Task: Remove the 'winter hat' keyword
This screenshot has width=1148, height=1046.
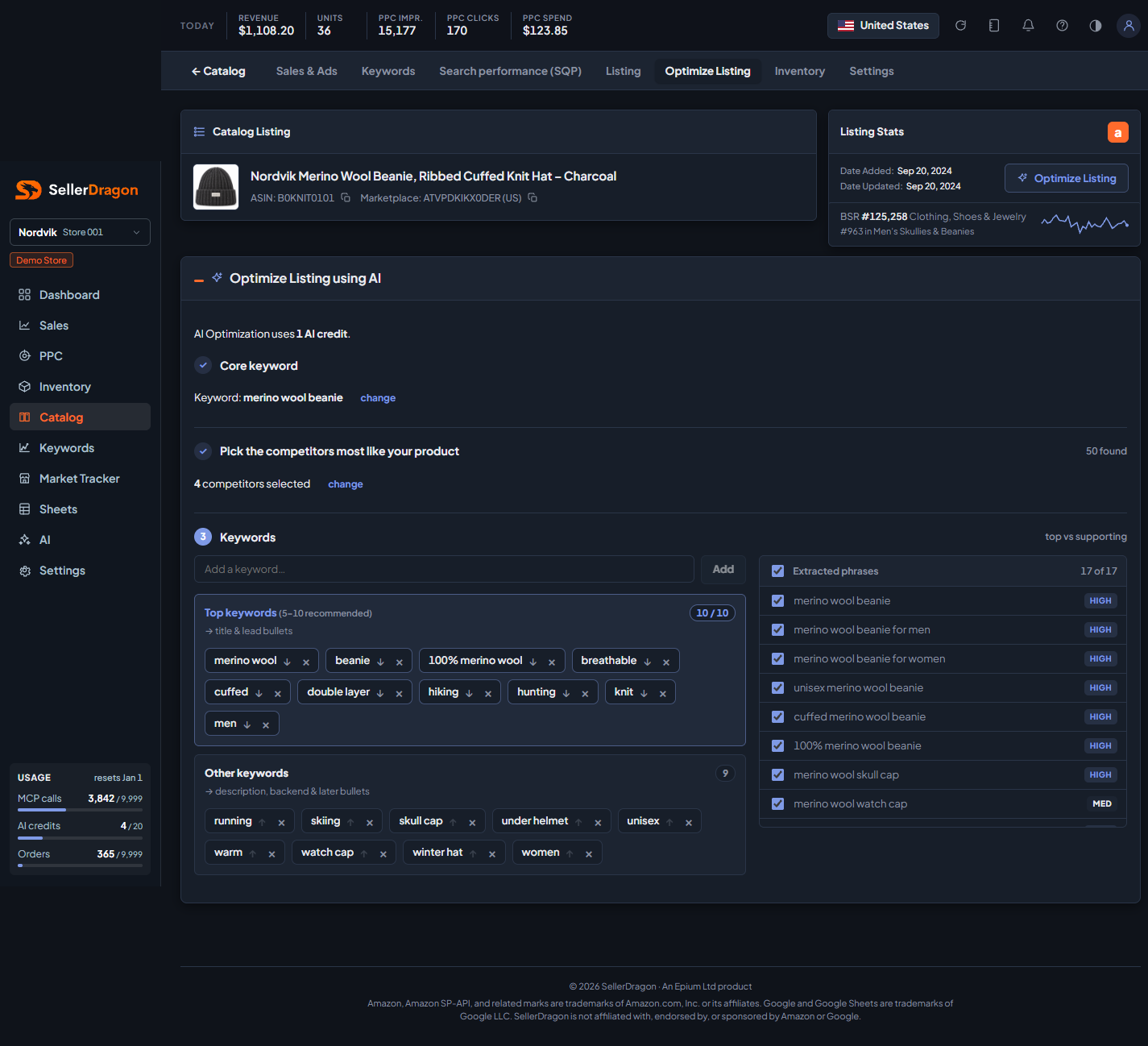Action: point(492,853)
